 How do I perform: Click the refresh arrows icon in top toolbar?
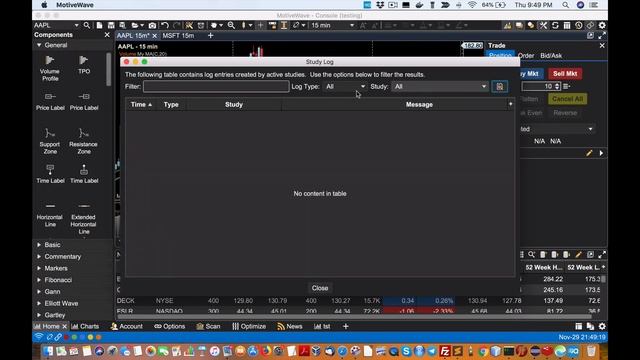pyautogui.click(x=555, y=25)
